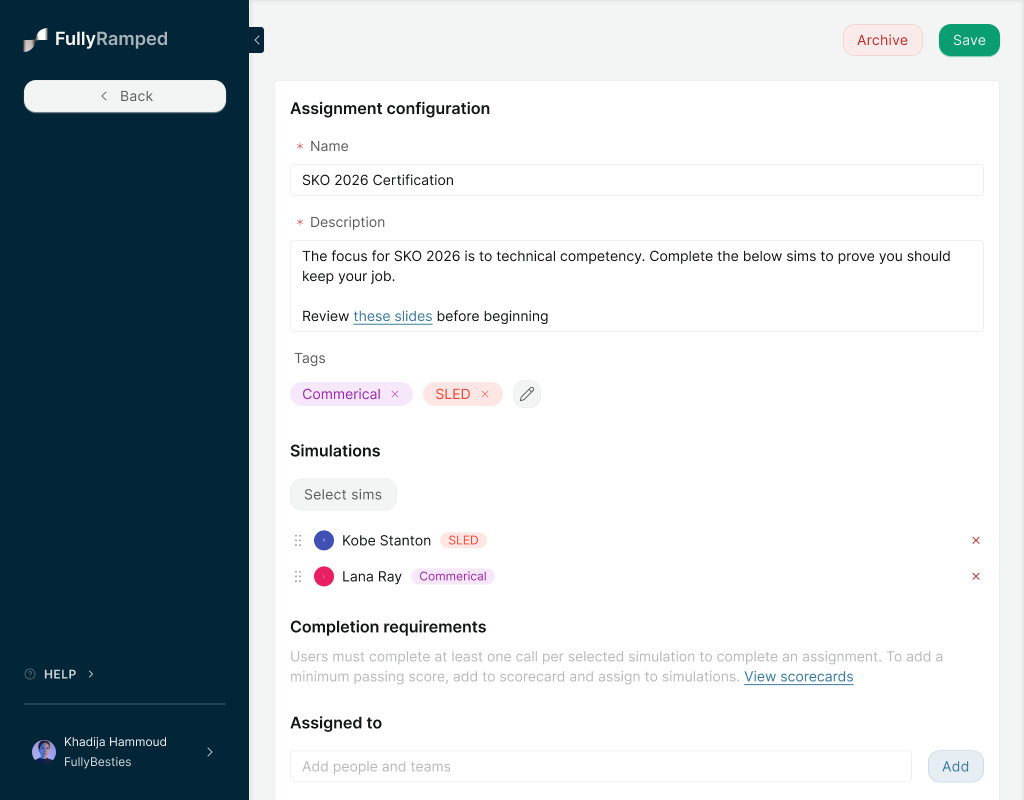
Task: Click the Add people and teams field
Action: click(600, 766)
